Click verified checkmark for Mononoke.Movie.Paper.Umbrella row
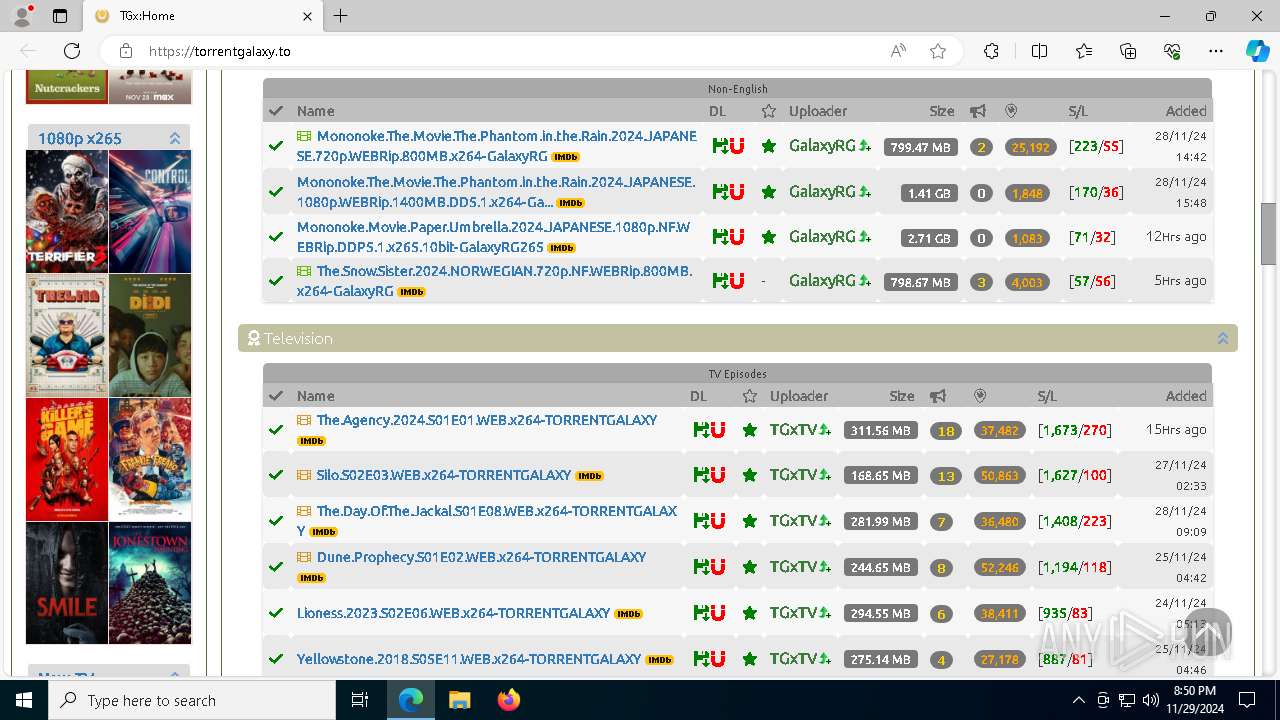1280x720 pixels. [276, 237]
